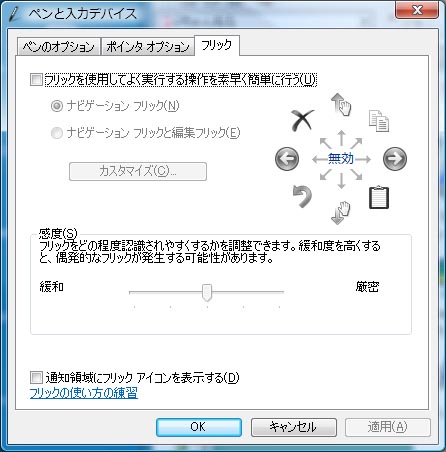Image resolution: width=446 pixels, height=452 pixels.
Task: Click the scroll-down hand flick icon
Action: (x=341, y=213)
